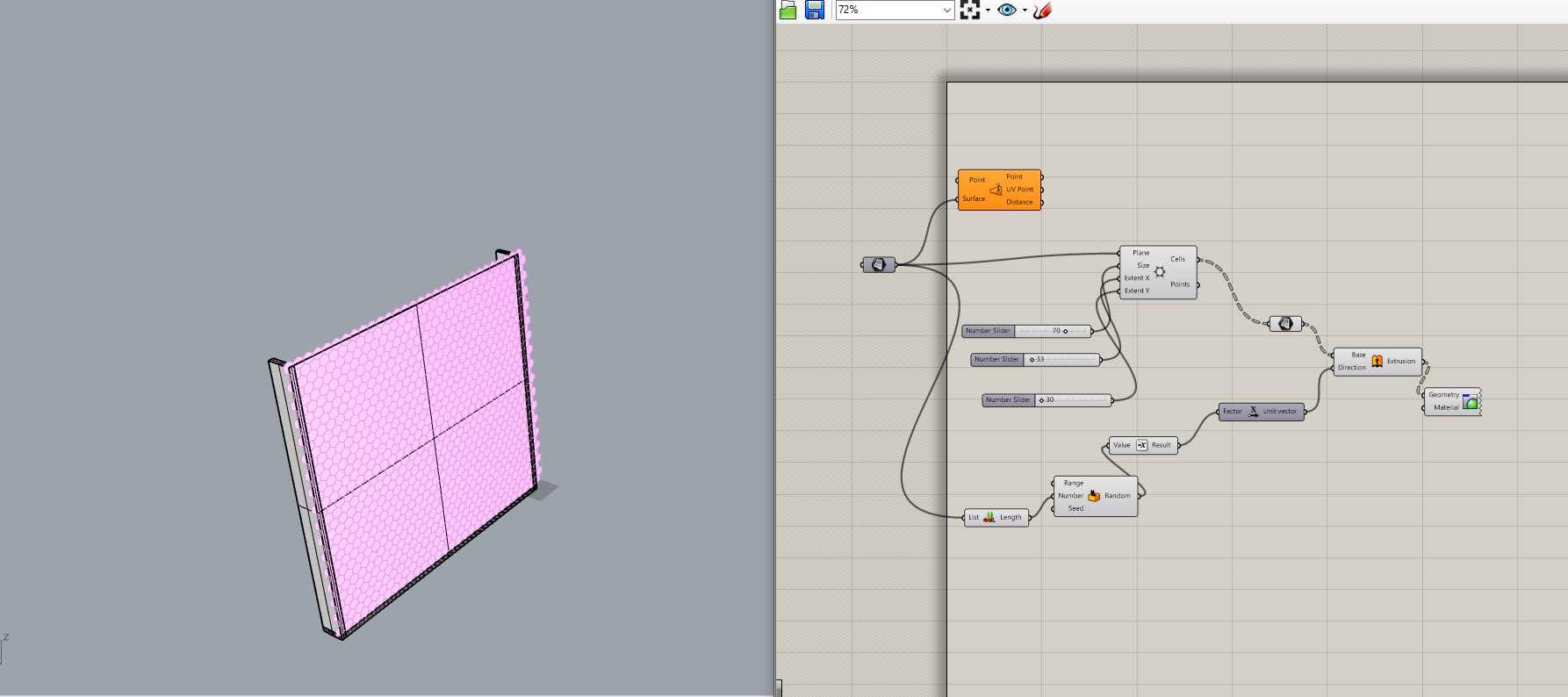
Task: Click the Base input on Extrusion component
Action: (x=1358, y=355)
